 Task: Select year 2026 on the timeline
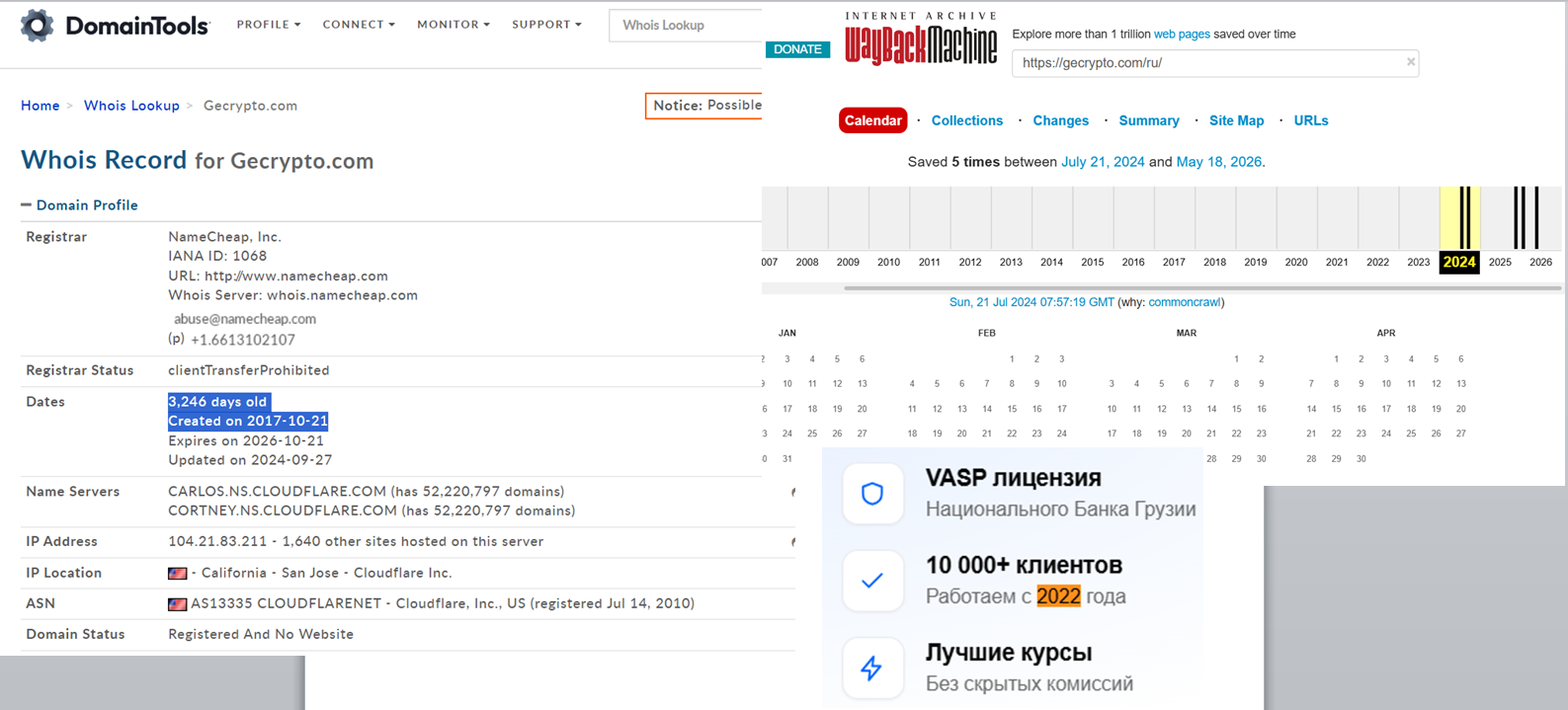[x=1540, y=263]
